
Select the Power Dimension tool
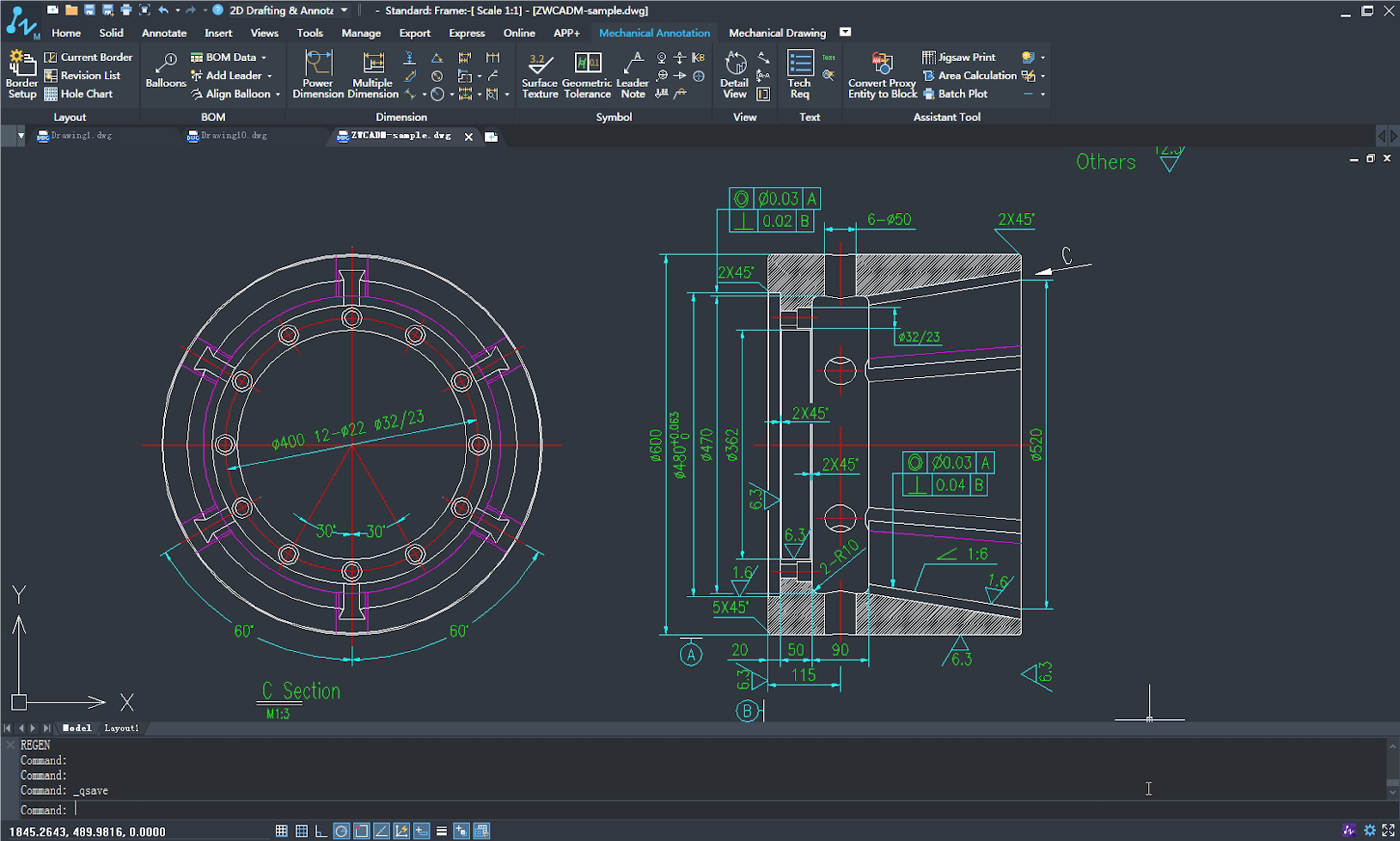317,75
